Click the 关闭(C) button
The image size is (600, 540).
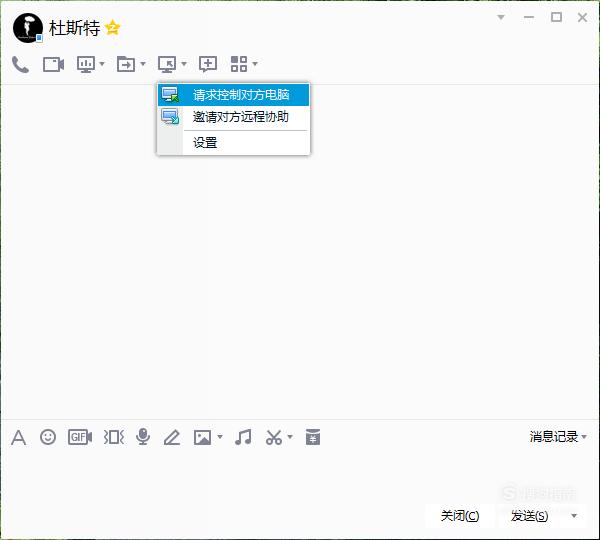click(x=460, y=516)
